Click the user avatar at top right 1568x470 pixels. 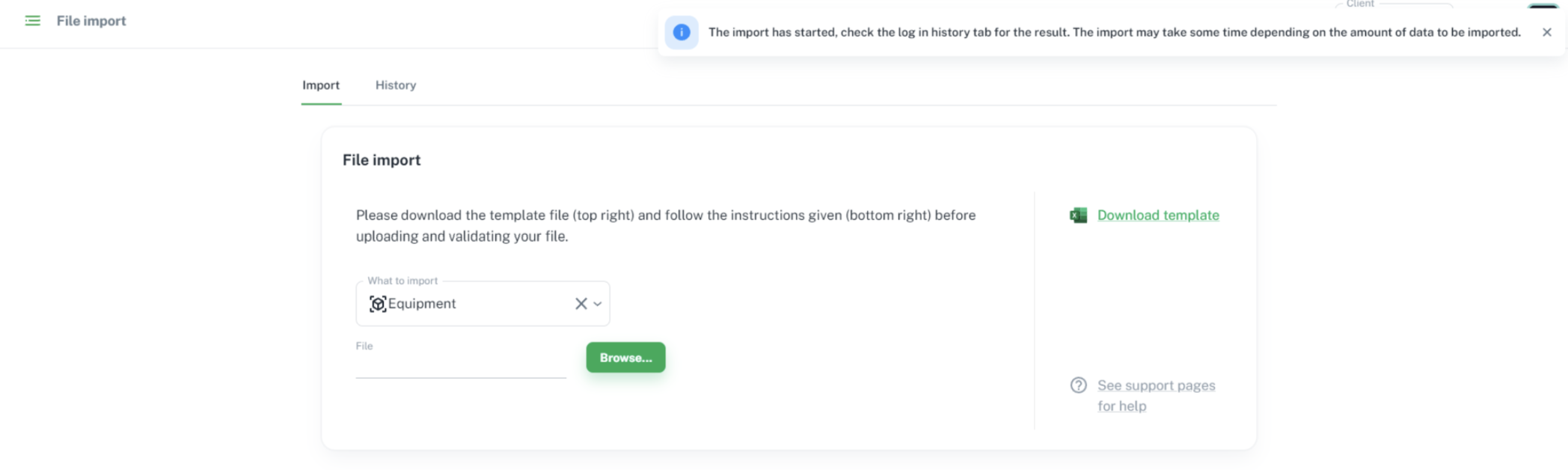[1543, 5]
